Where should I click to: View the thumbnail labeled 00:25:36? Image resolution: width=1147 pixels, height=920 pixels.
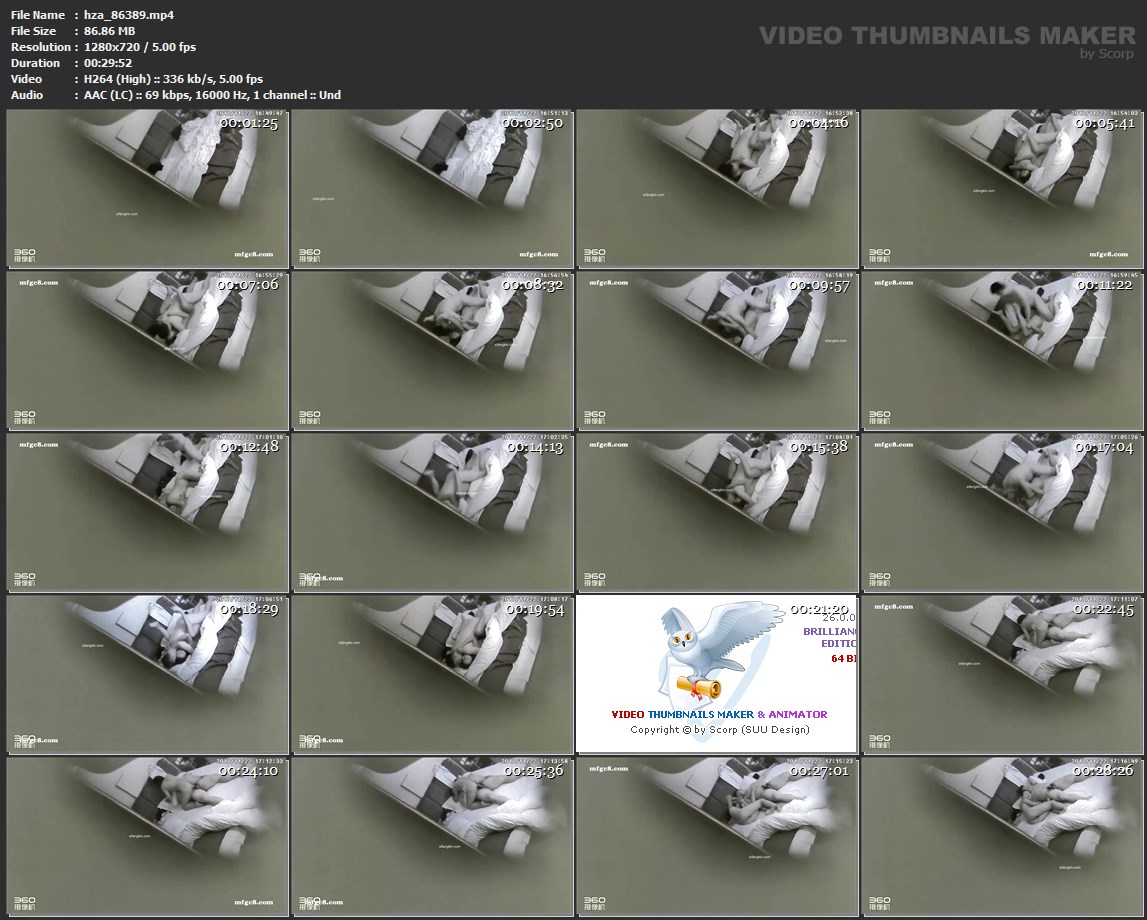click(x=432, y=837)
